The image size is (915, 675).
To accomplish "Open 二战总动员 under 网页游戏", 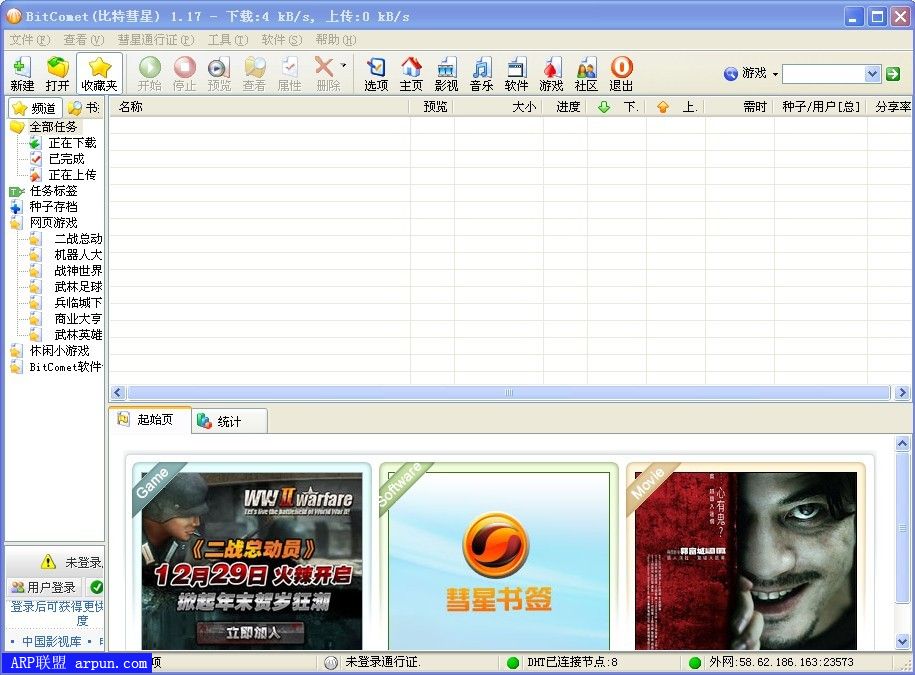I will point(78,239).
